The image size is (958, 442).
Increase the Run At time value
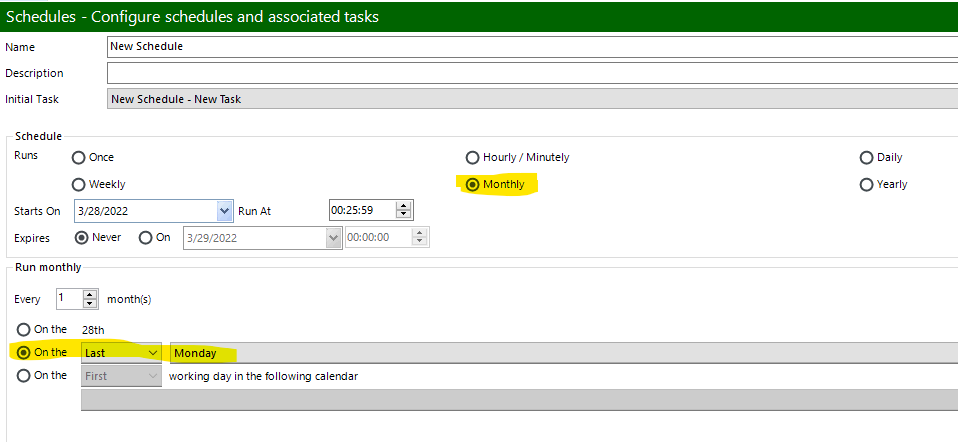[404, 206]
